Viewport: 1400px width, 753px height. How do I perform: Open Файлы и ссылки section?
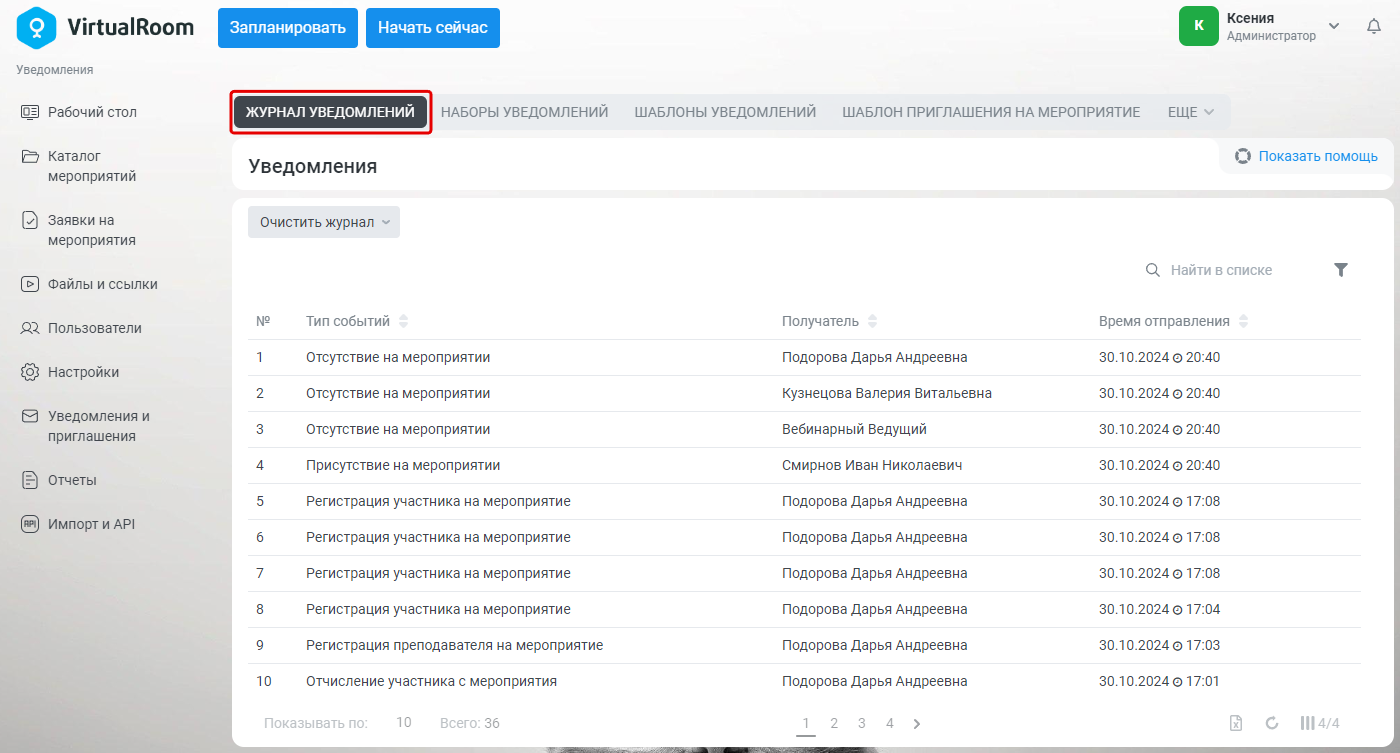click(x=89, y=284)
